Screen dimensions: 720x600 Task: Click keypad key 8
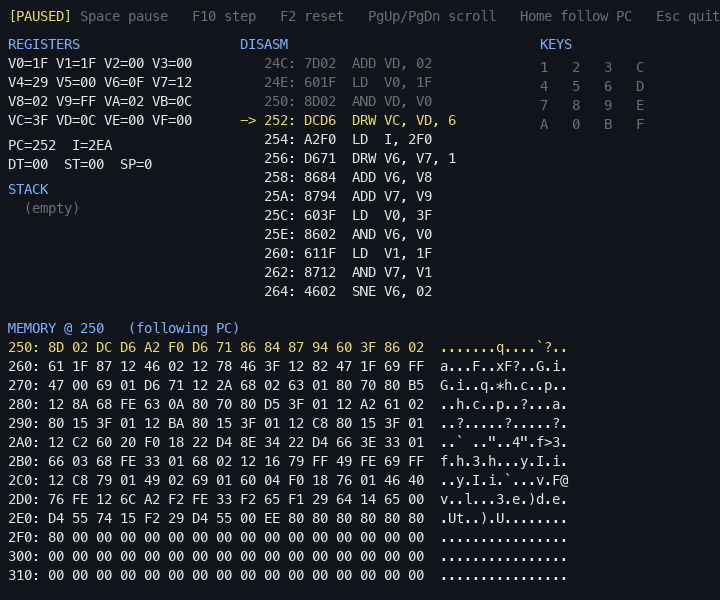[576, 106]
